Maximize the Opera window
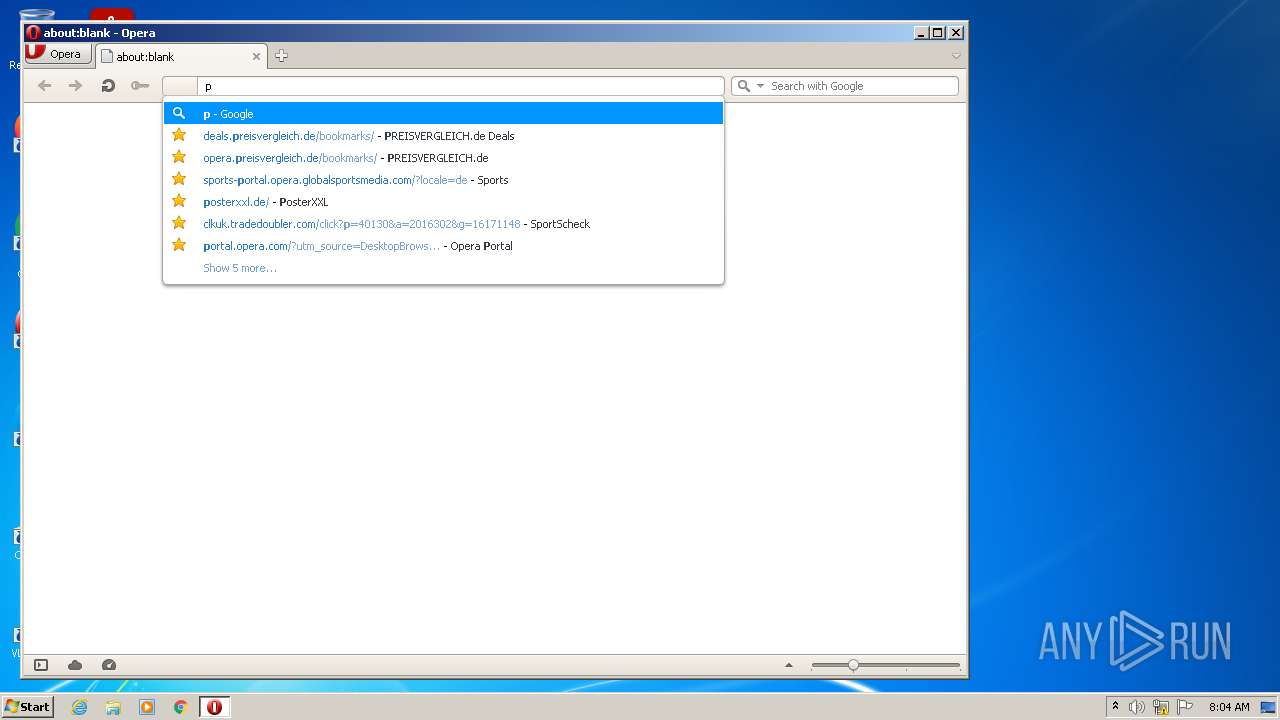This screenshot has height=720, width=1280. 938,33
